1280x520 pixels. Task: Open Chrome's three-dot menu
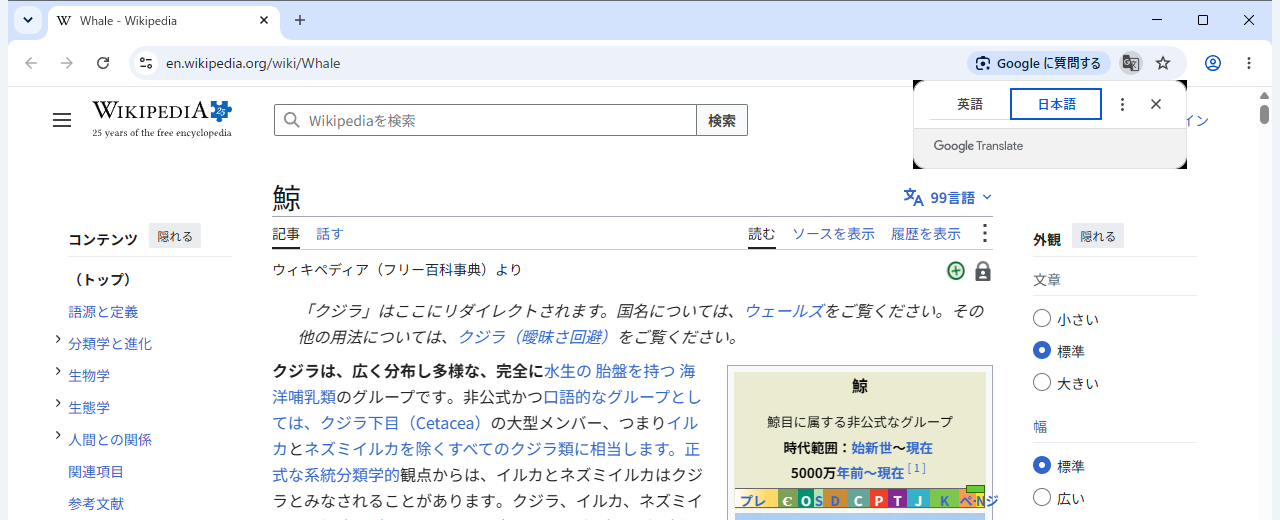[1249, 63]
